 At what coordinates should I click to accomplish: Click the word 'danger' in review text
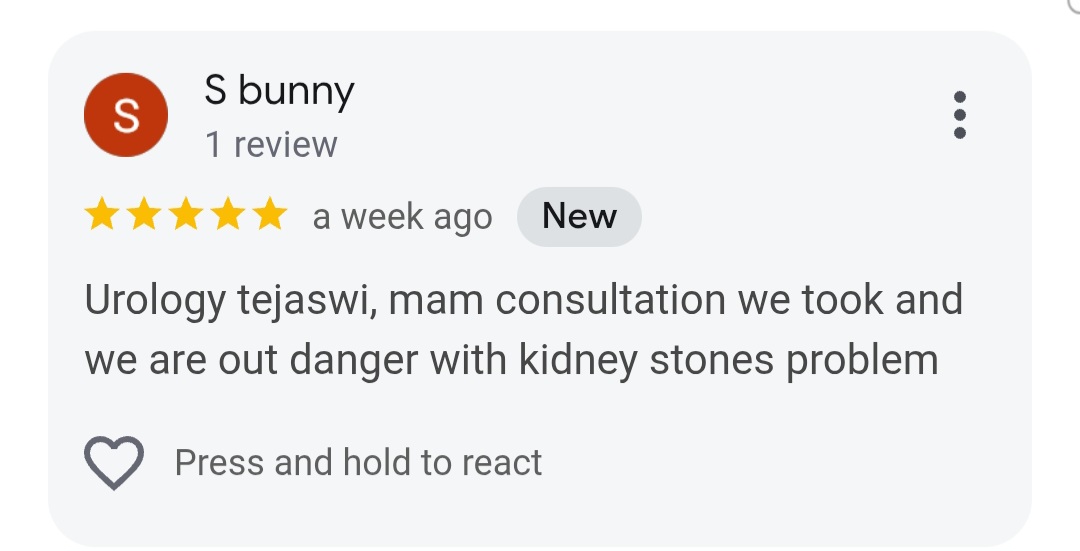[x=353, y=362]
